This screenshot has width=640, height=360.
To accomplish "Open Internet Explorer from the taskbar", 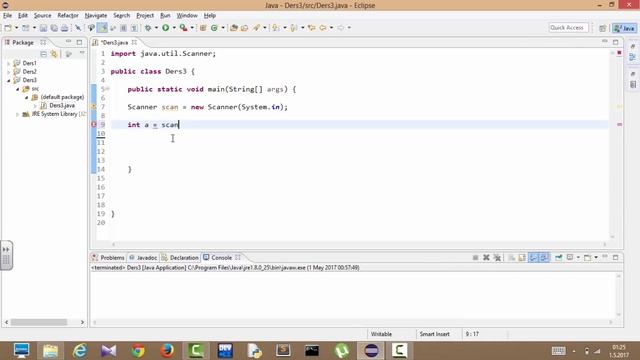I will click(x=80, y=351).
